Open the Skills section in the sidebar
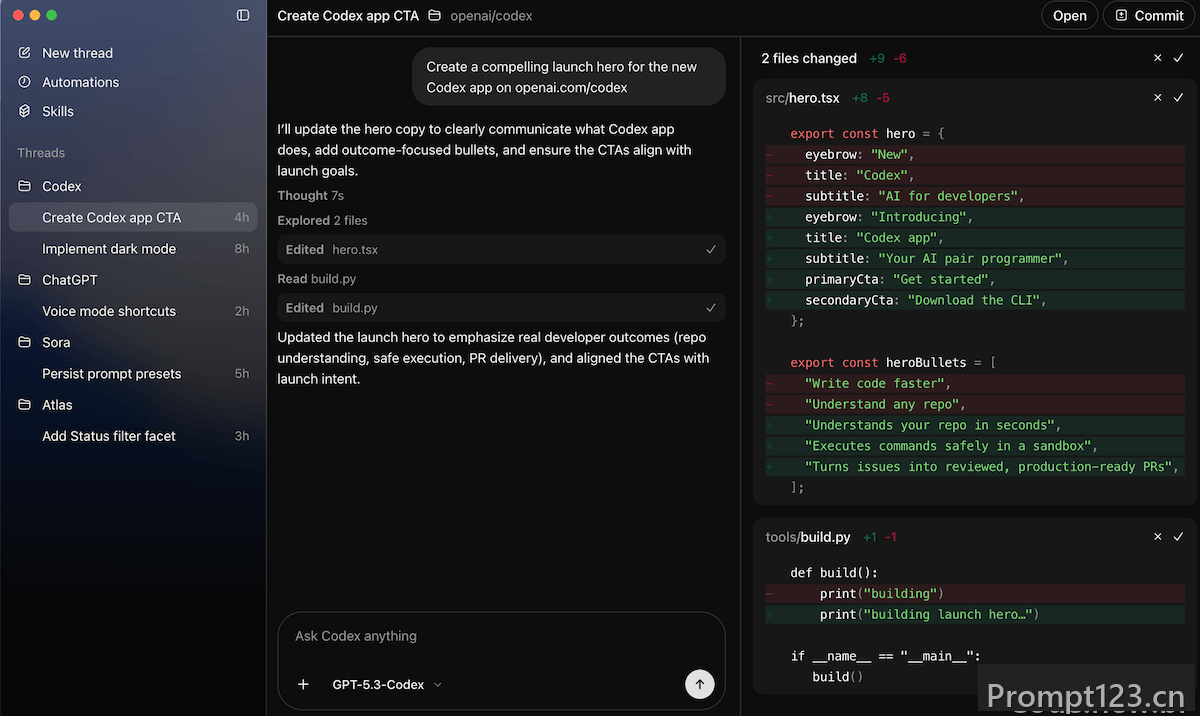 point(58,111)
